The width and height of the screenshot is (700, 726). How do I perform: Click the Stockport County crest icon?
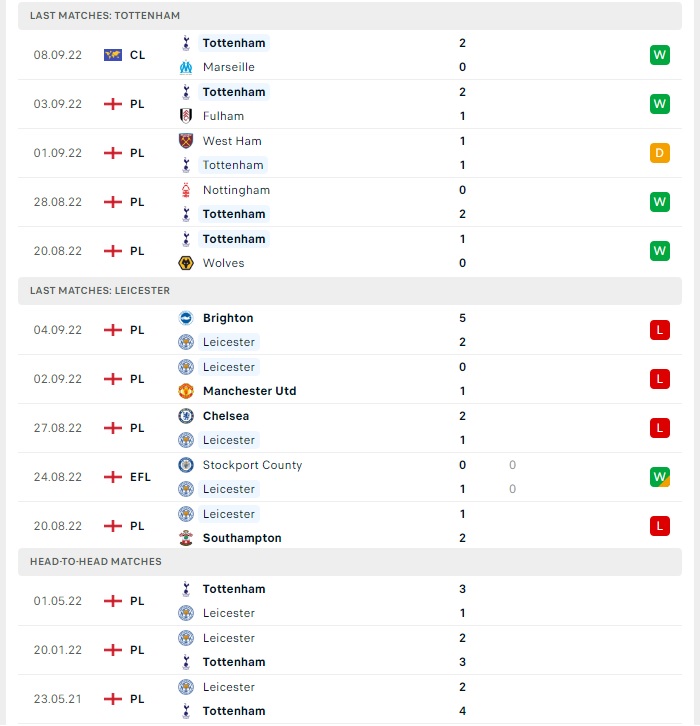pos(186,465)
